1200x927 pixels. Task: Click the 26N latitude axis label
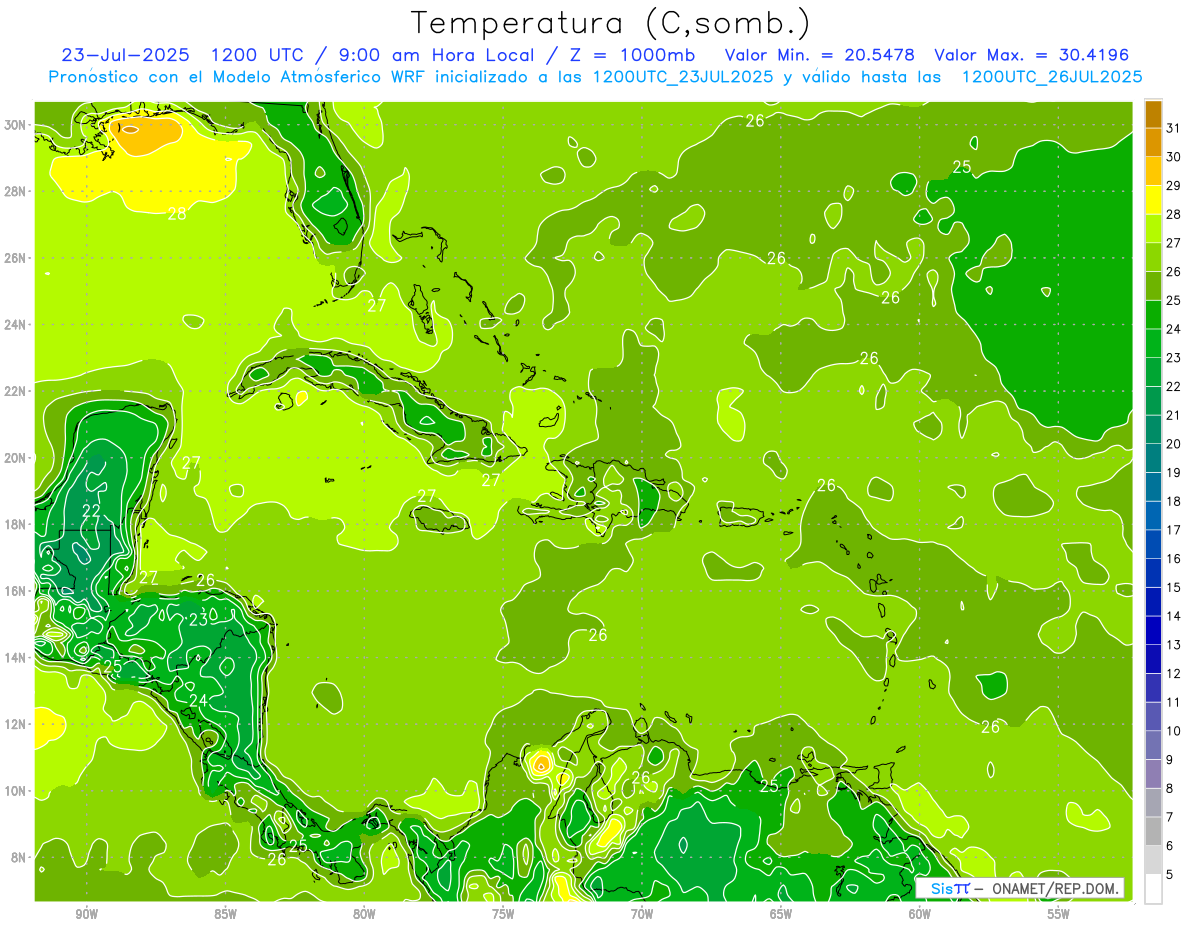pyautogui.click(x=16, y=258)
